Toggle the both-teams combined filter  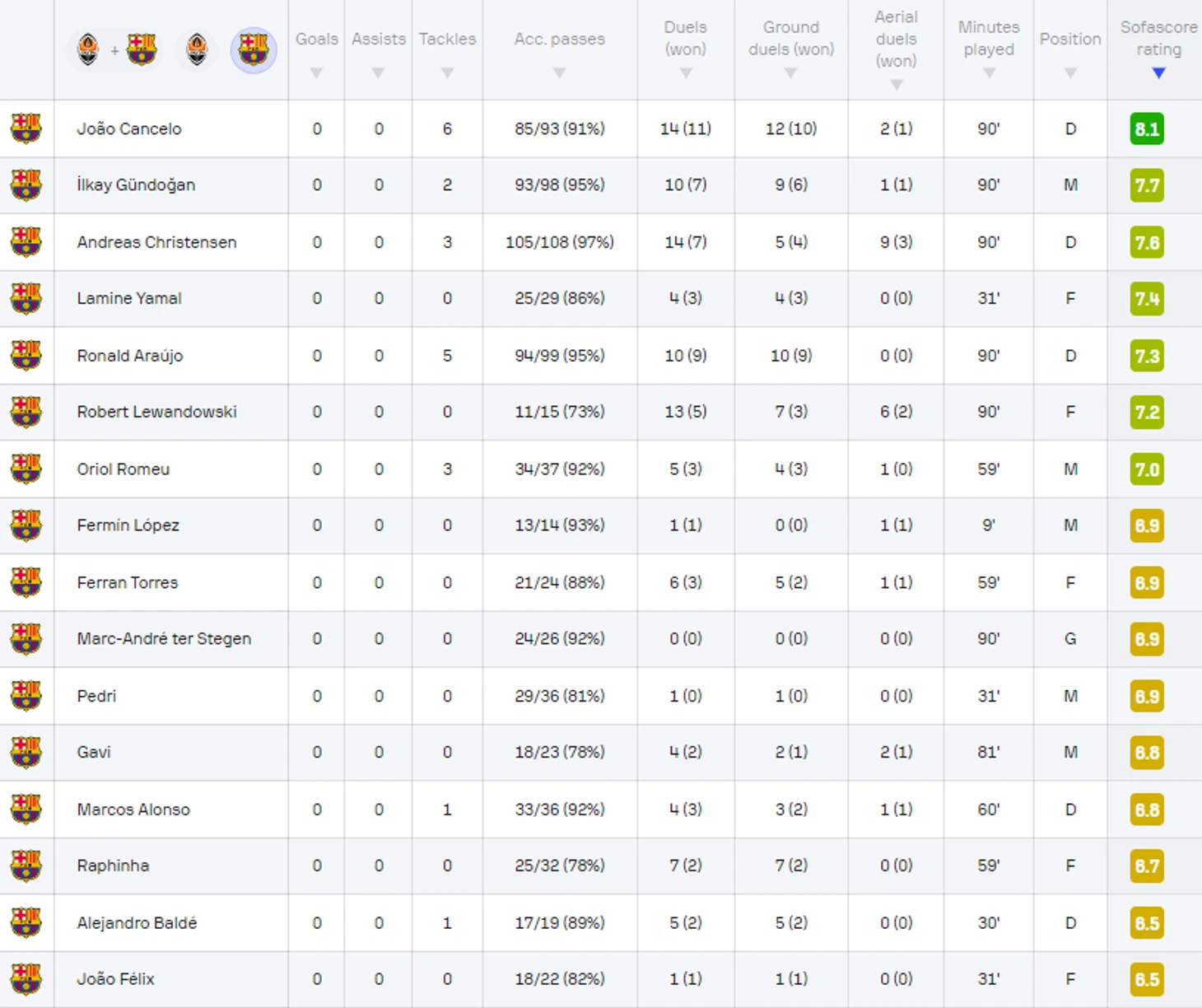(x=115, y=50)
